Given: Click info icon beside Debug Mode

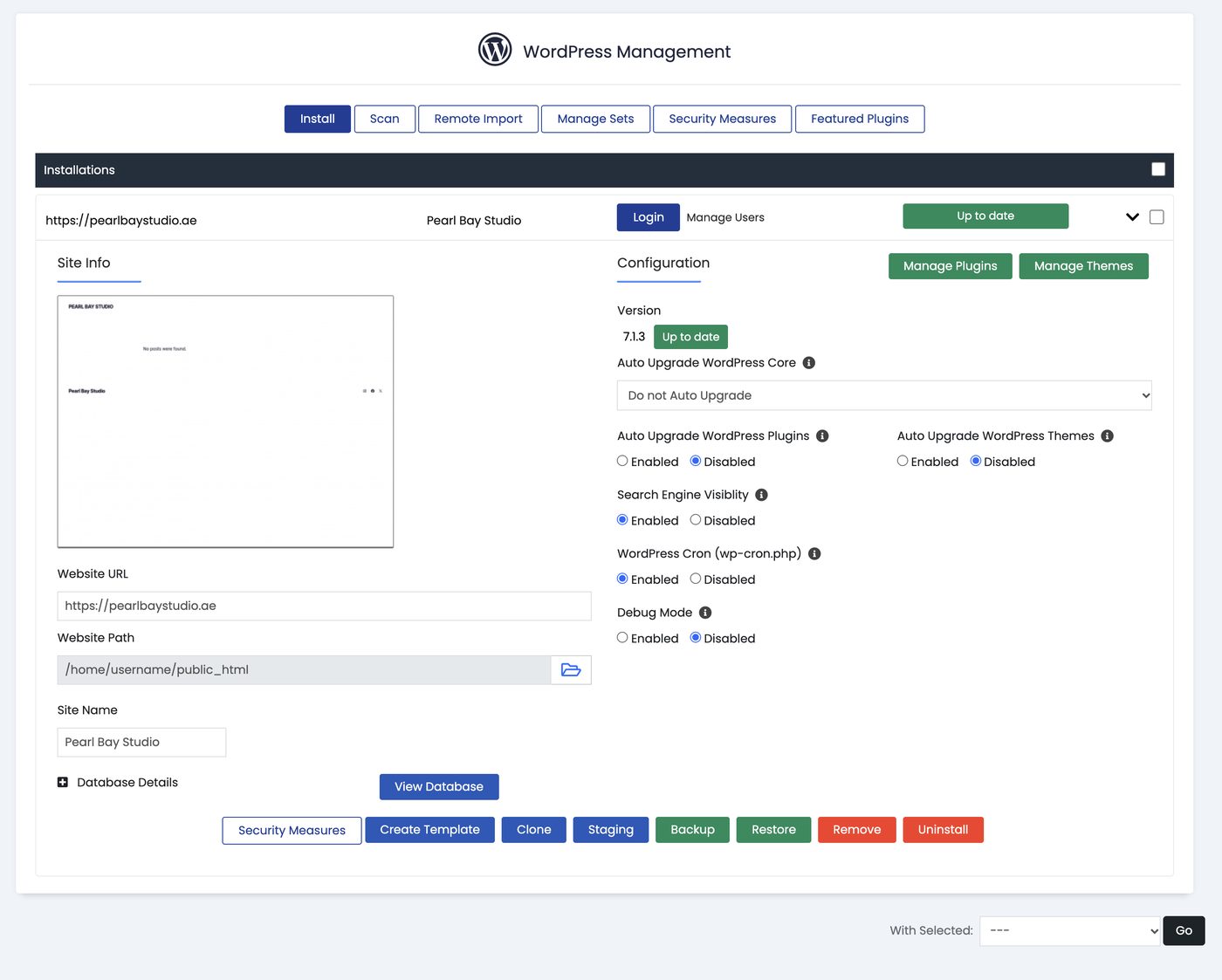Looking at the screenshot, I should tap(705, 613).
